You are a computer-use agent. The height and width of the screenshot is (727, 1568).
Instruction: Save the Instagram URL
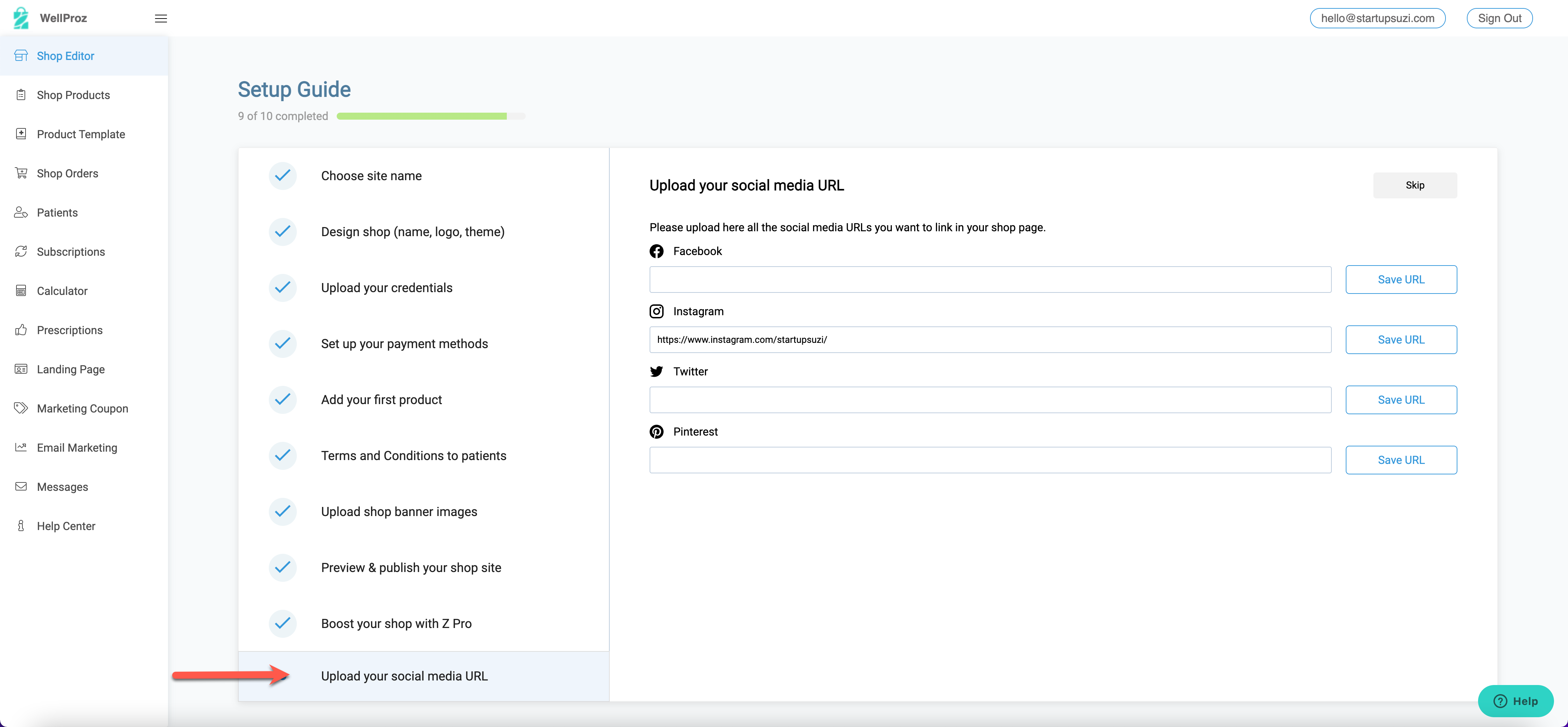pyautogui.click(x=1401, y=339)
